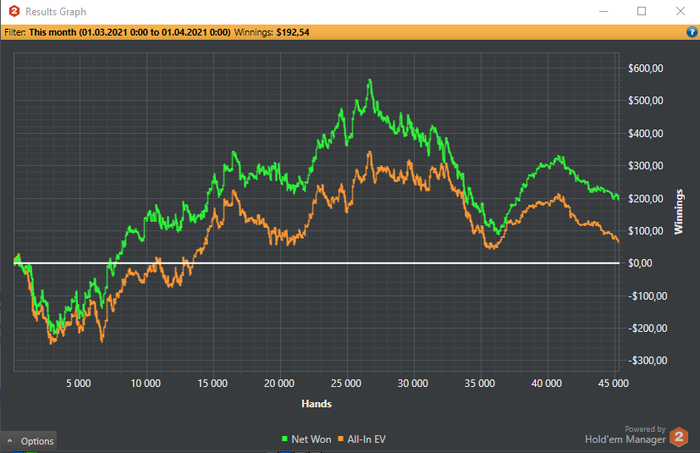
Task: Maximize the Results Graph window
Action: (642, 11)
